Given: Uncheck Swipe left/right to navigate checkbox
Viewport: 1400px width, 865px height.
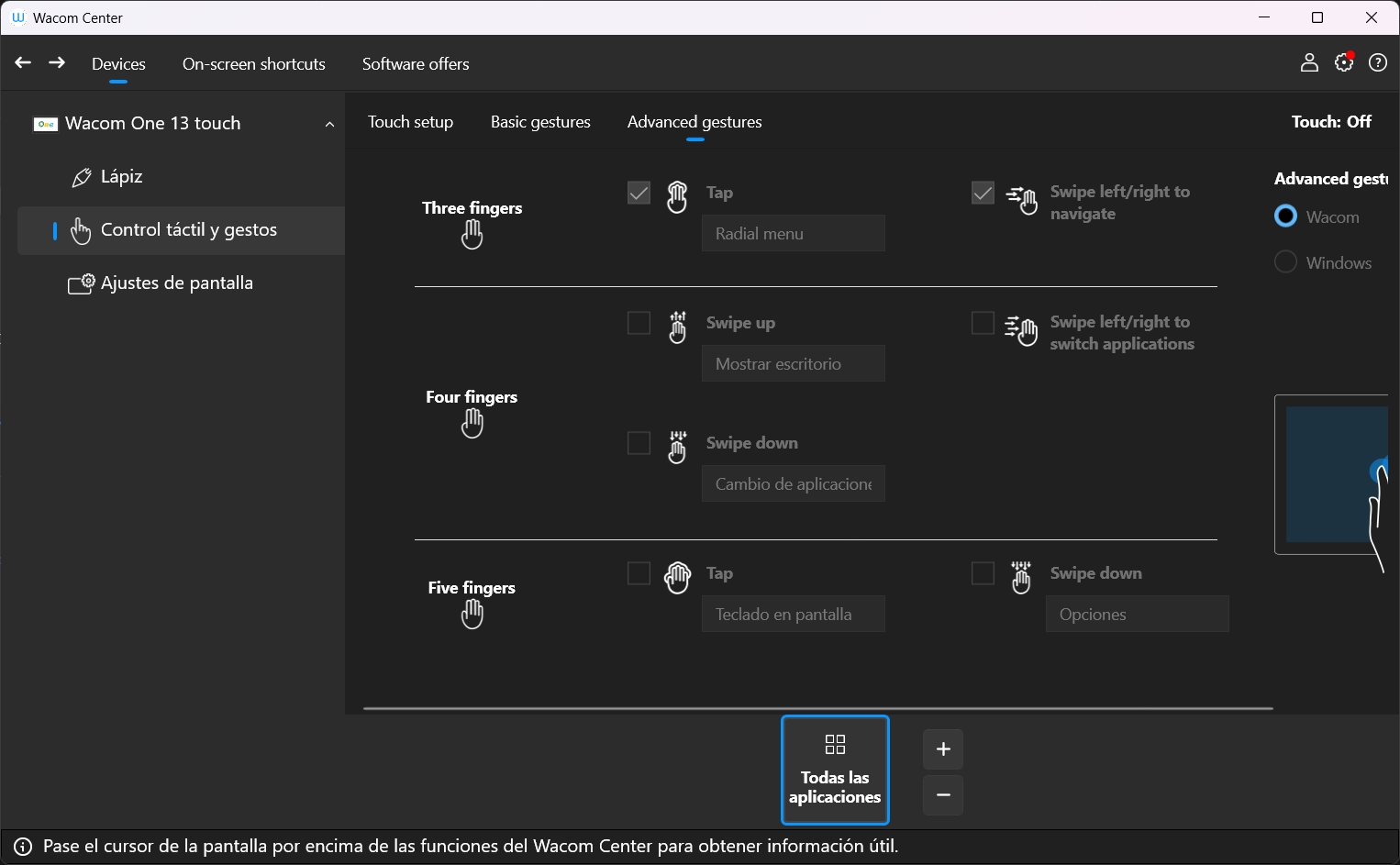Looking at the screenshot, I should pyautogui.click(x=983, y=193).
